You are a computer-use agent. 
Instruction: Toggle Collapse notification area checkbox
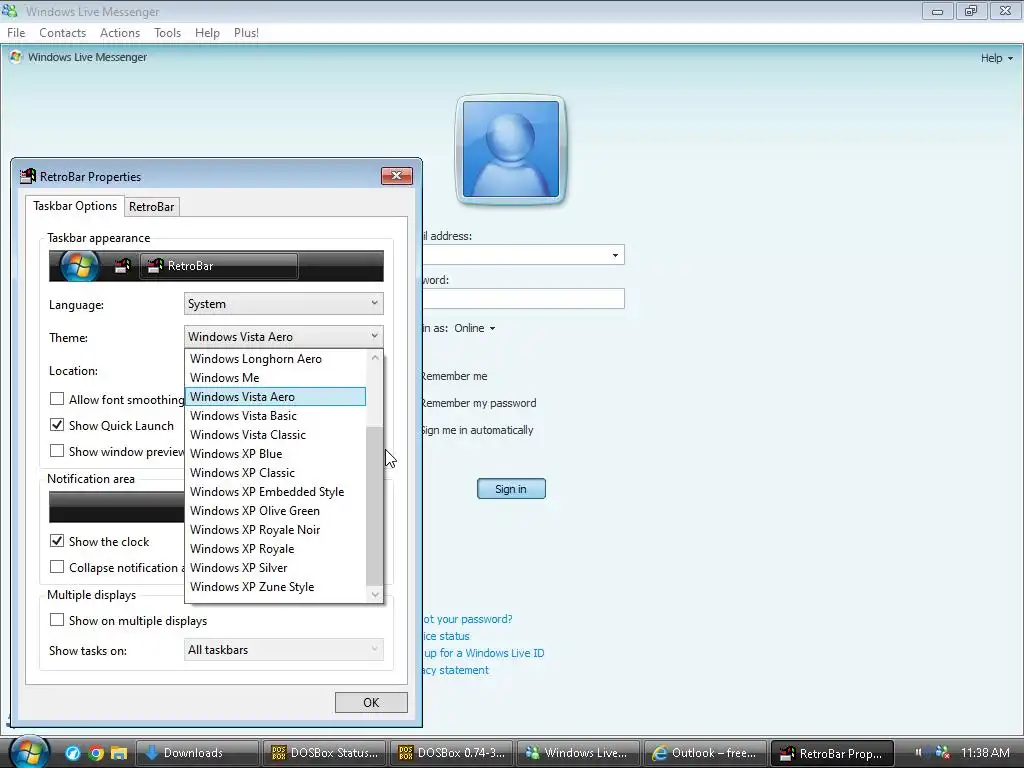[x=57, y=568]
